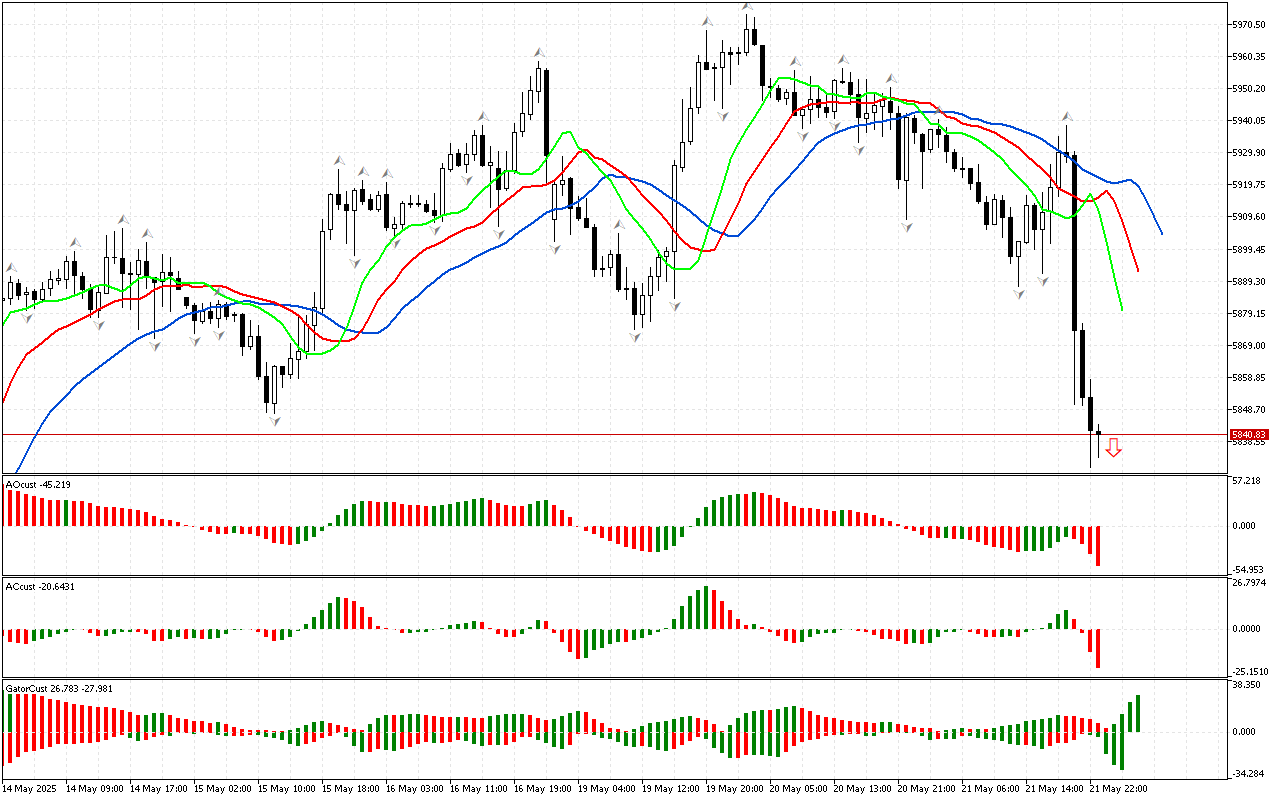Click the last green GatorCust upper bar
Viewport: 1280px width, 800px height.
pos(1138,713)
